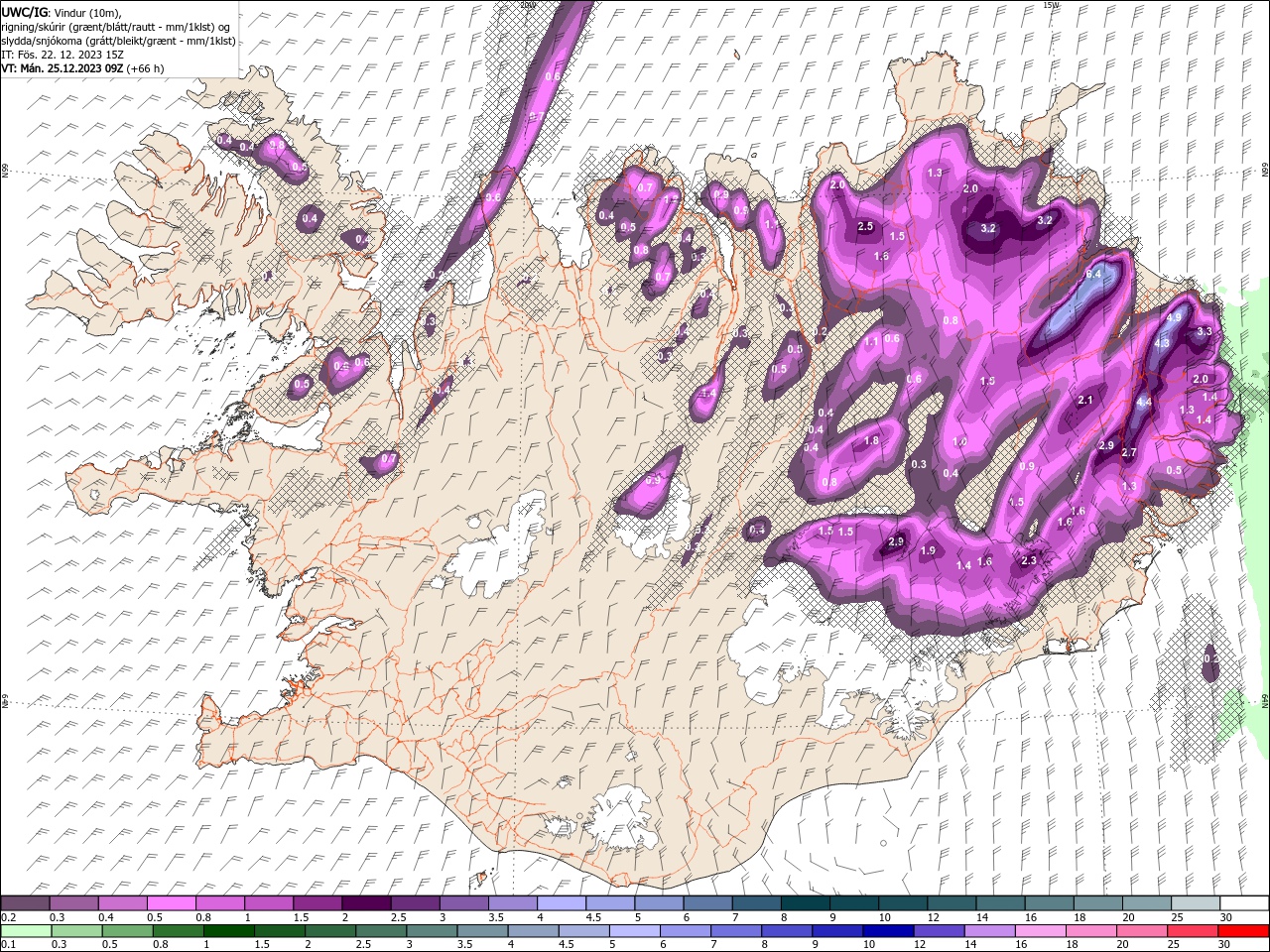Click the UWC/IG title text
The width and height of the screenshot is (1270, 952).
(24, 11)
